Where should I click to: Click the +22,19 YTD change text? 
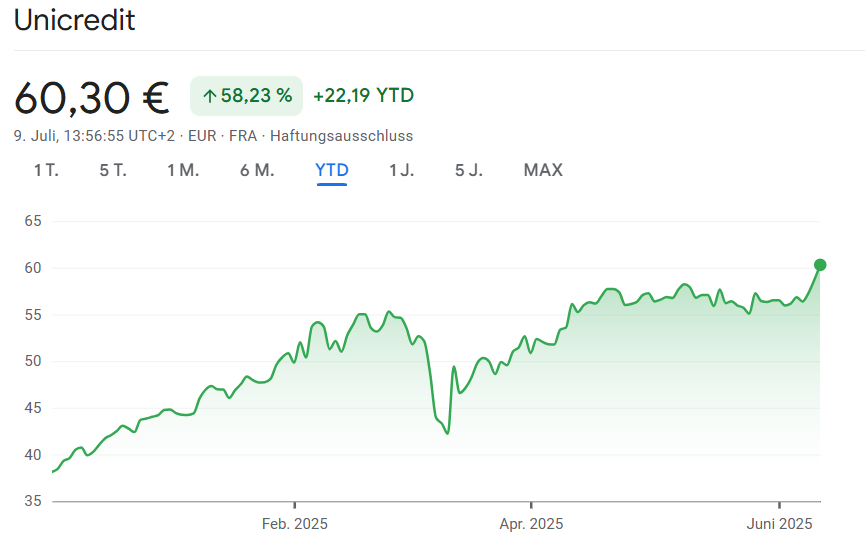pyautogui.click(x=364, y=95)
